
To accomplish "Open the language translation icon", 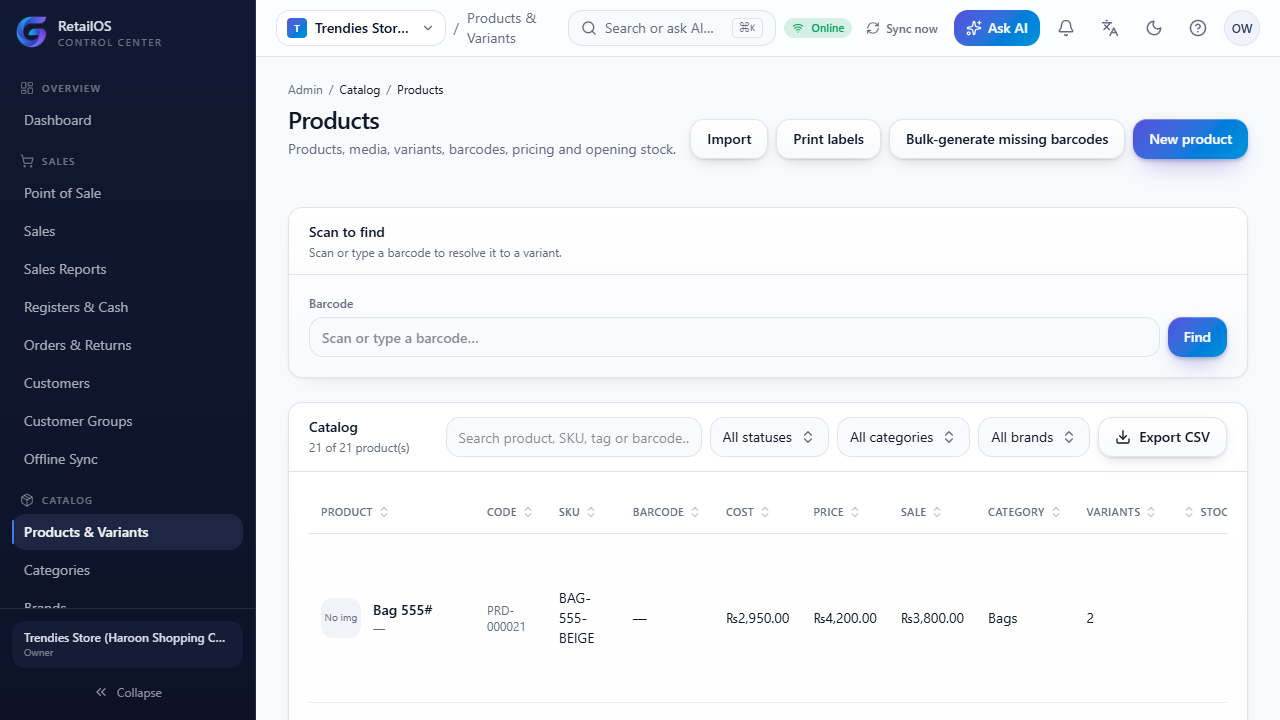I will pos(1110,28).
